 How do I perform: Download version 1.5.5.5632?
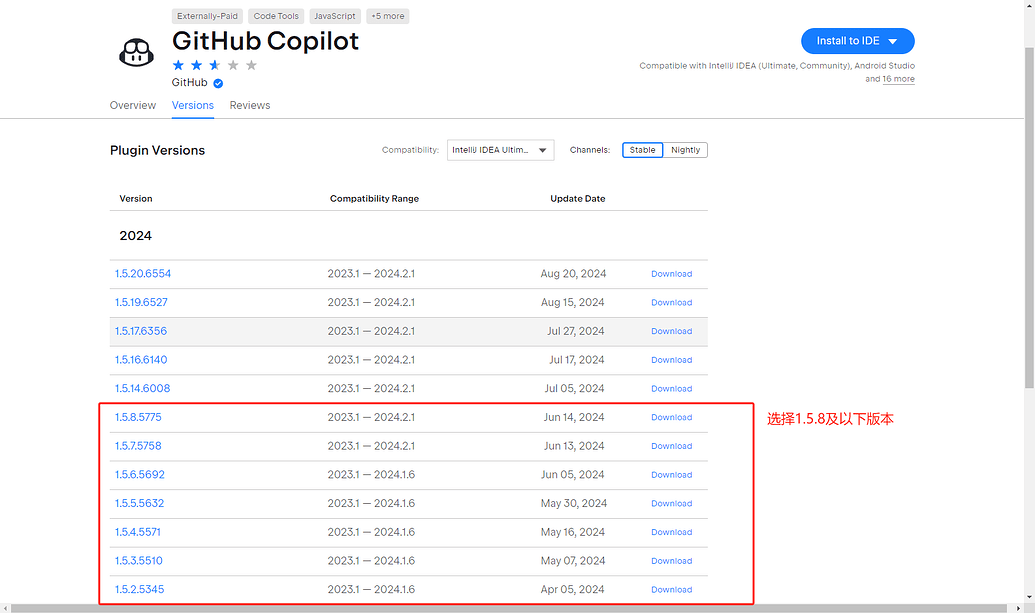[x=671, y=503]
